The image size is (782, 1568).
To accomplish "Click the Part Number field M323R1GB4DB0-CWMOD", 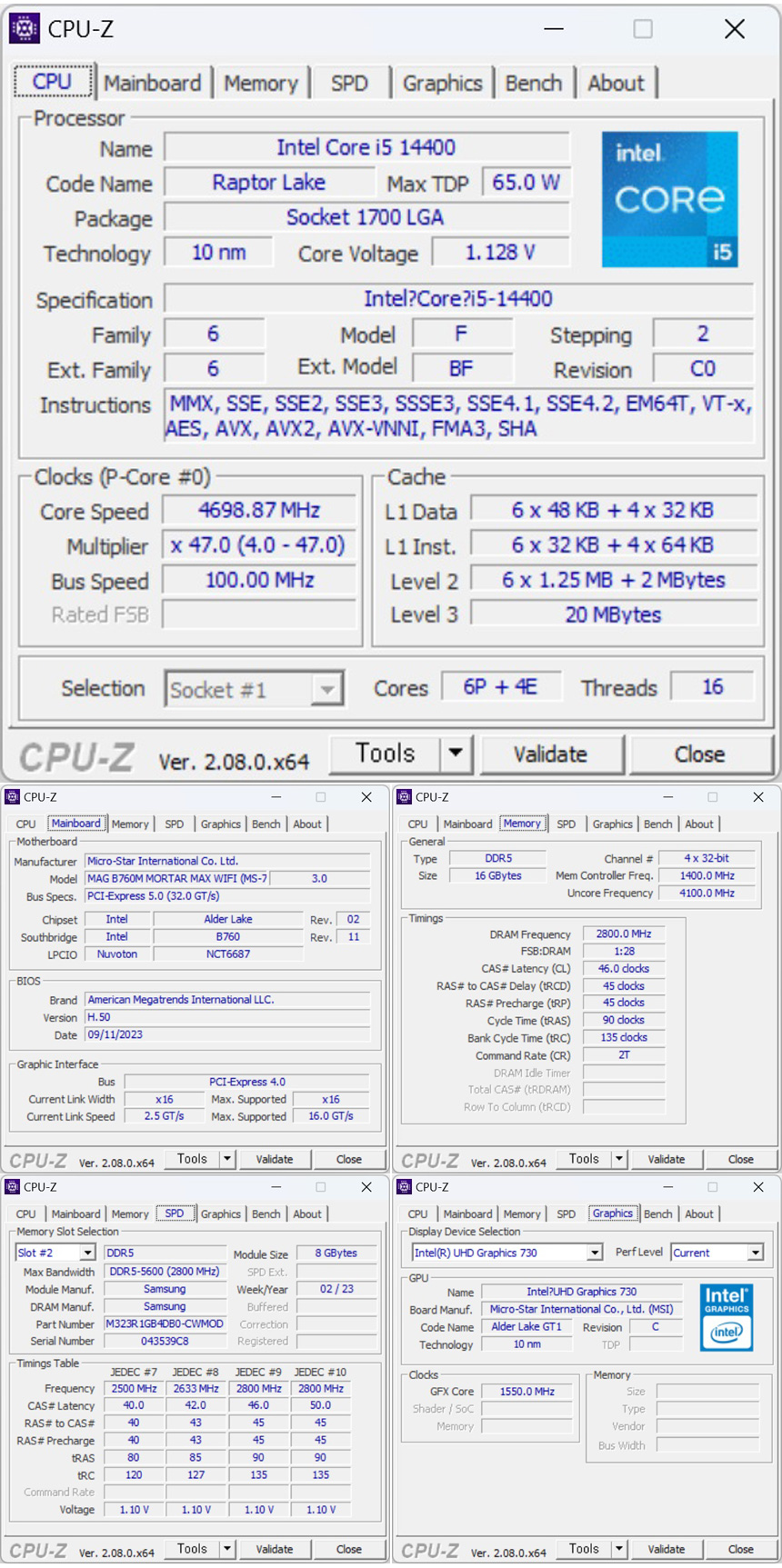I will pos(165,1323).
